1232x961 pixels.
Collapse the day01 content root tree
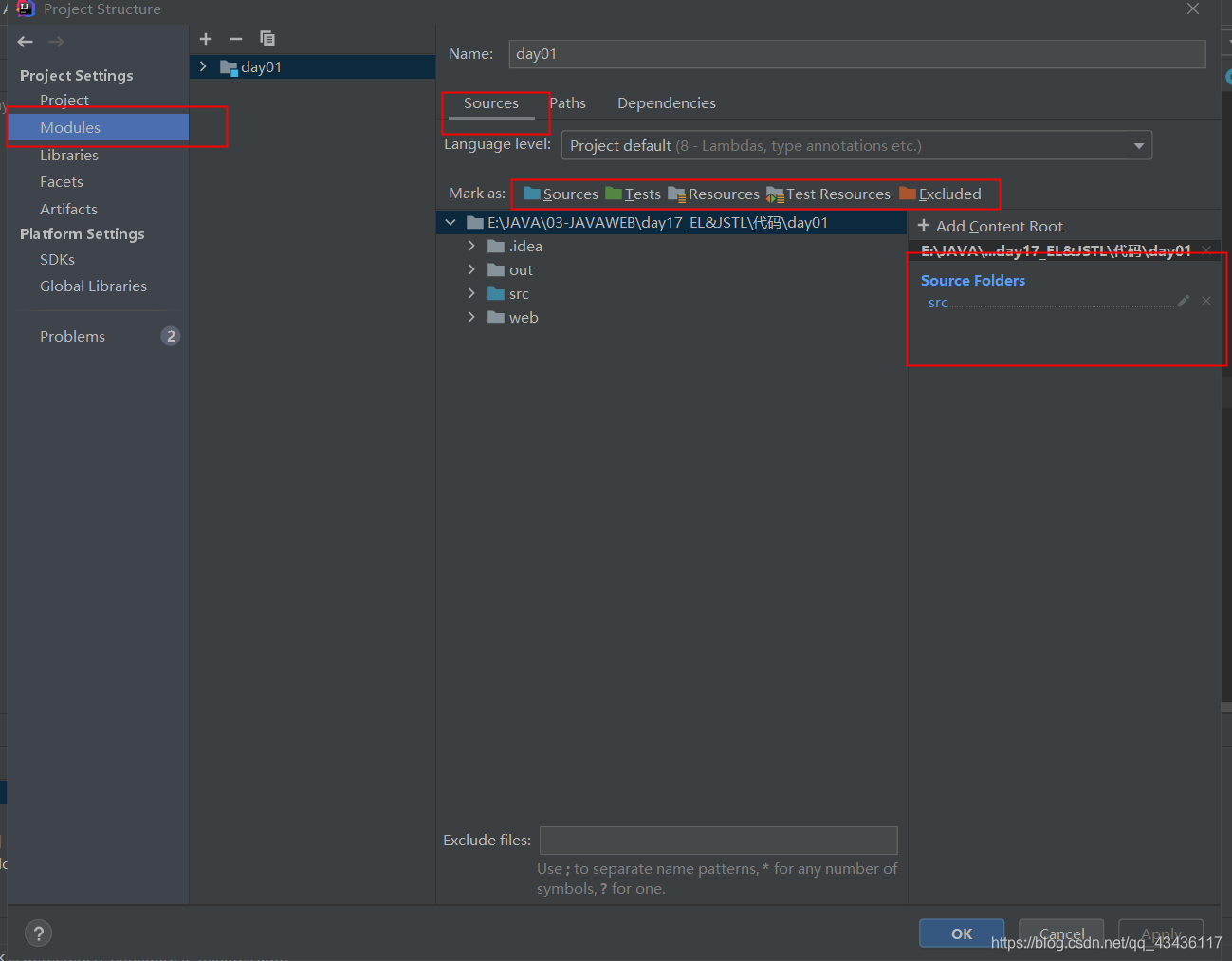tap(451, 222)
